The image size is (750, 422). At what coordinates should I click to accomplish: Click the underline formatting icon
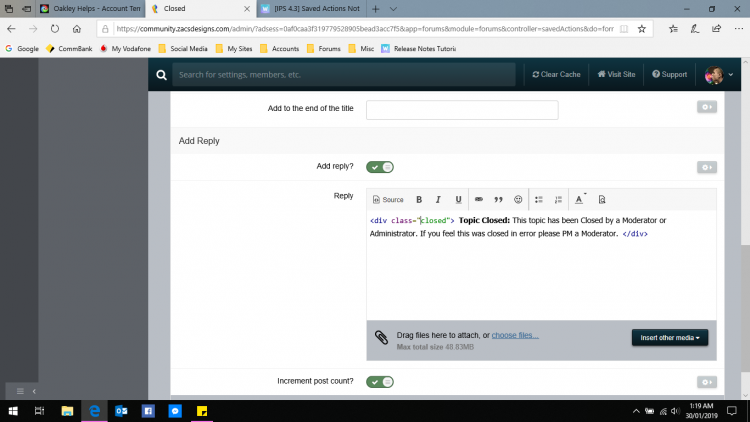[459, 200]
